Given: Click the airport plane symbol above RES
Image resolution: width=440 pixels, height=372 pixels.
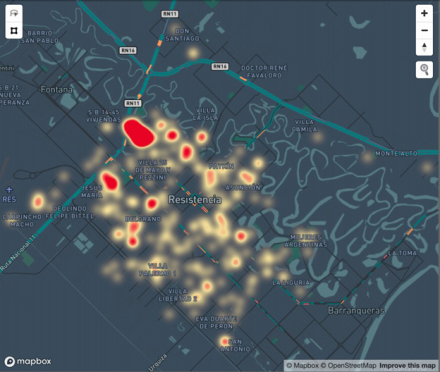Looking at the screenshot, I should click(9, 190).
